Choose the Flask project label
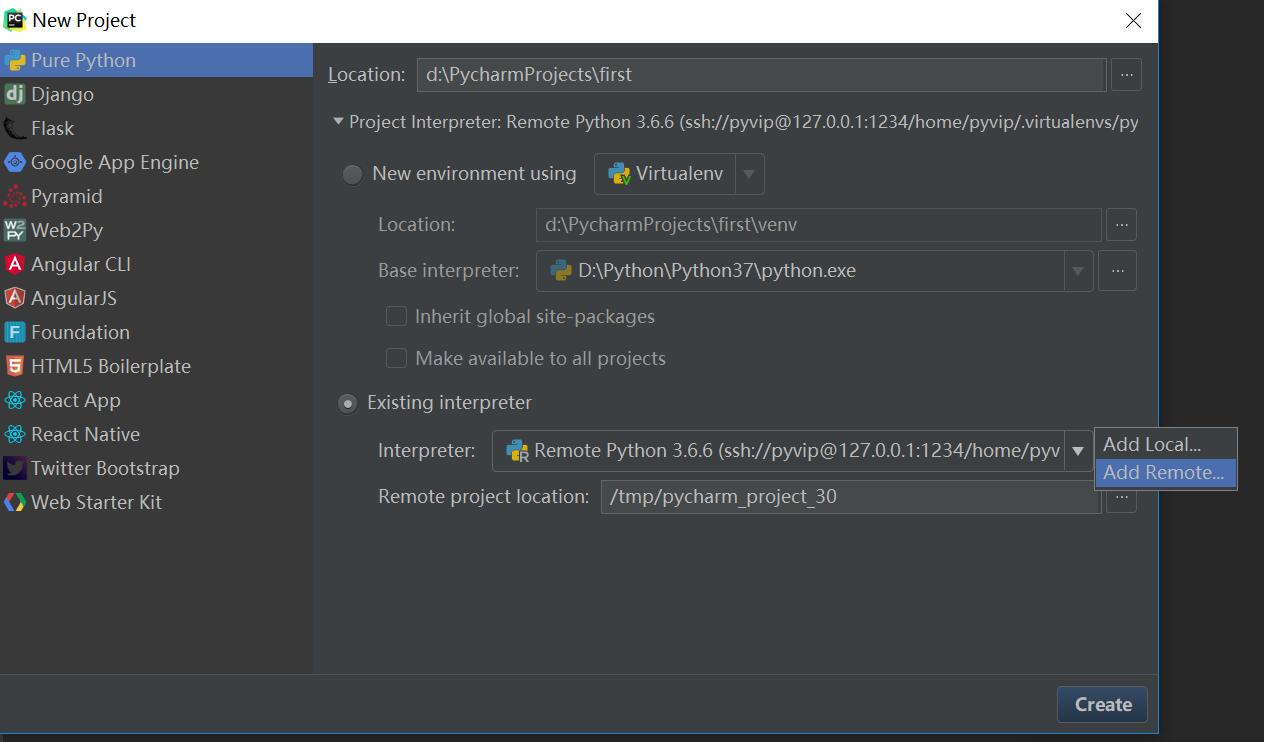Screen dimensions: 1264x742 click(52, 128)
